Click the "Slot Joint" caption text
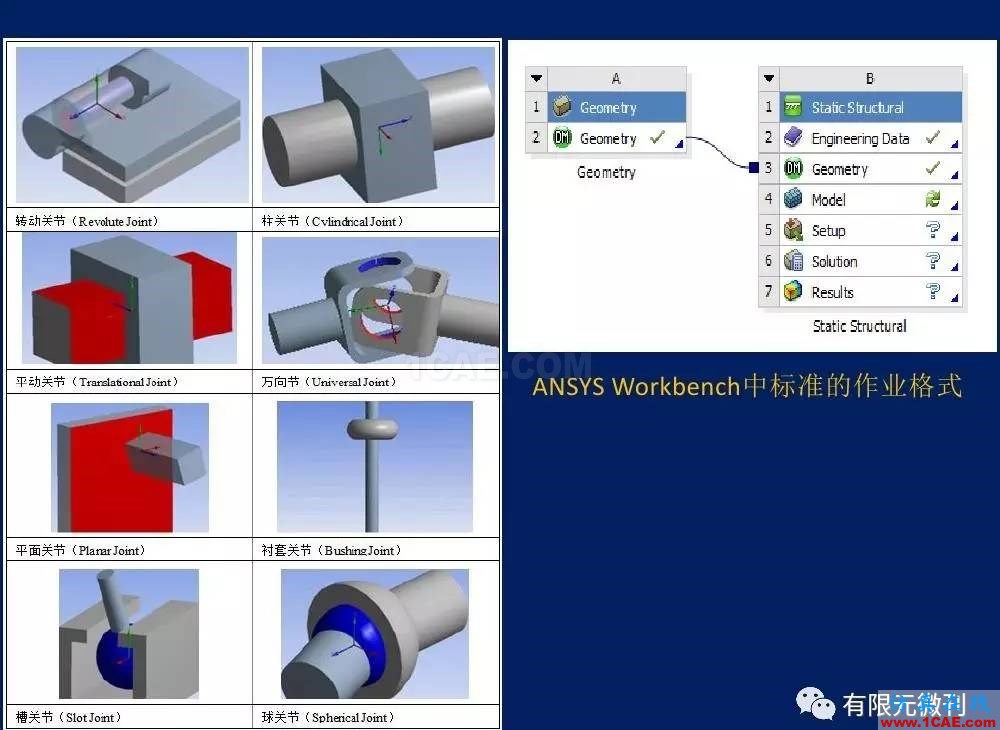This screenshot has height=730, width=1000. tap(90, 717)
